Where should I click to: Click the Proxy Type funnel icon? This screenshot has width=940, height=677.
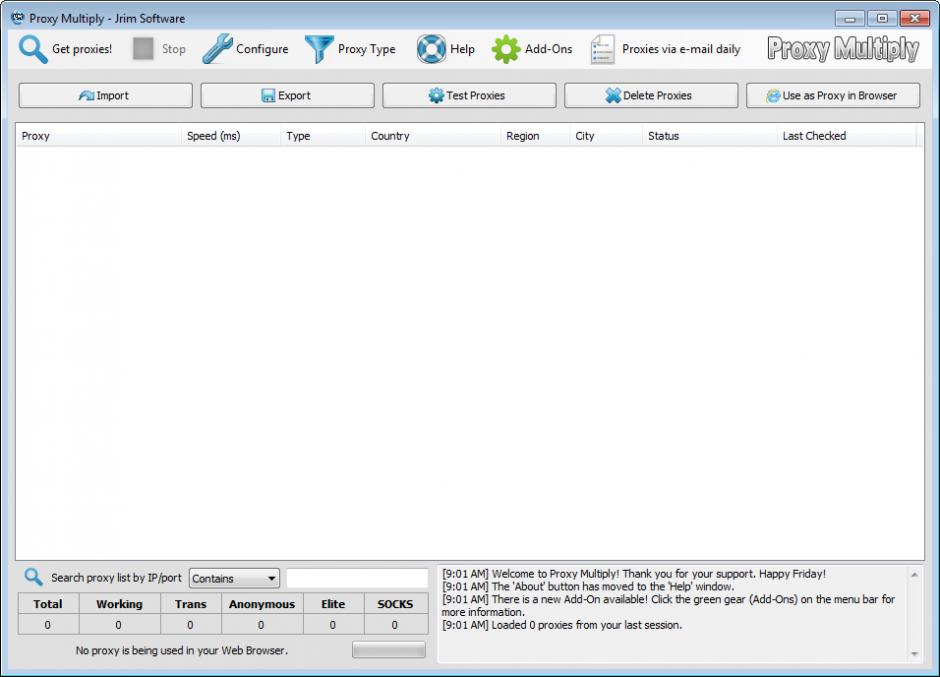319,49
